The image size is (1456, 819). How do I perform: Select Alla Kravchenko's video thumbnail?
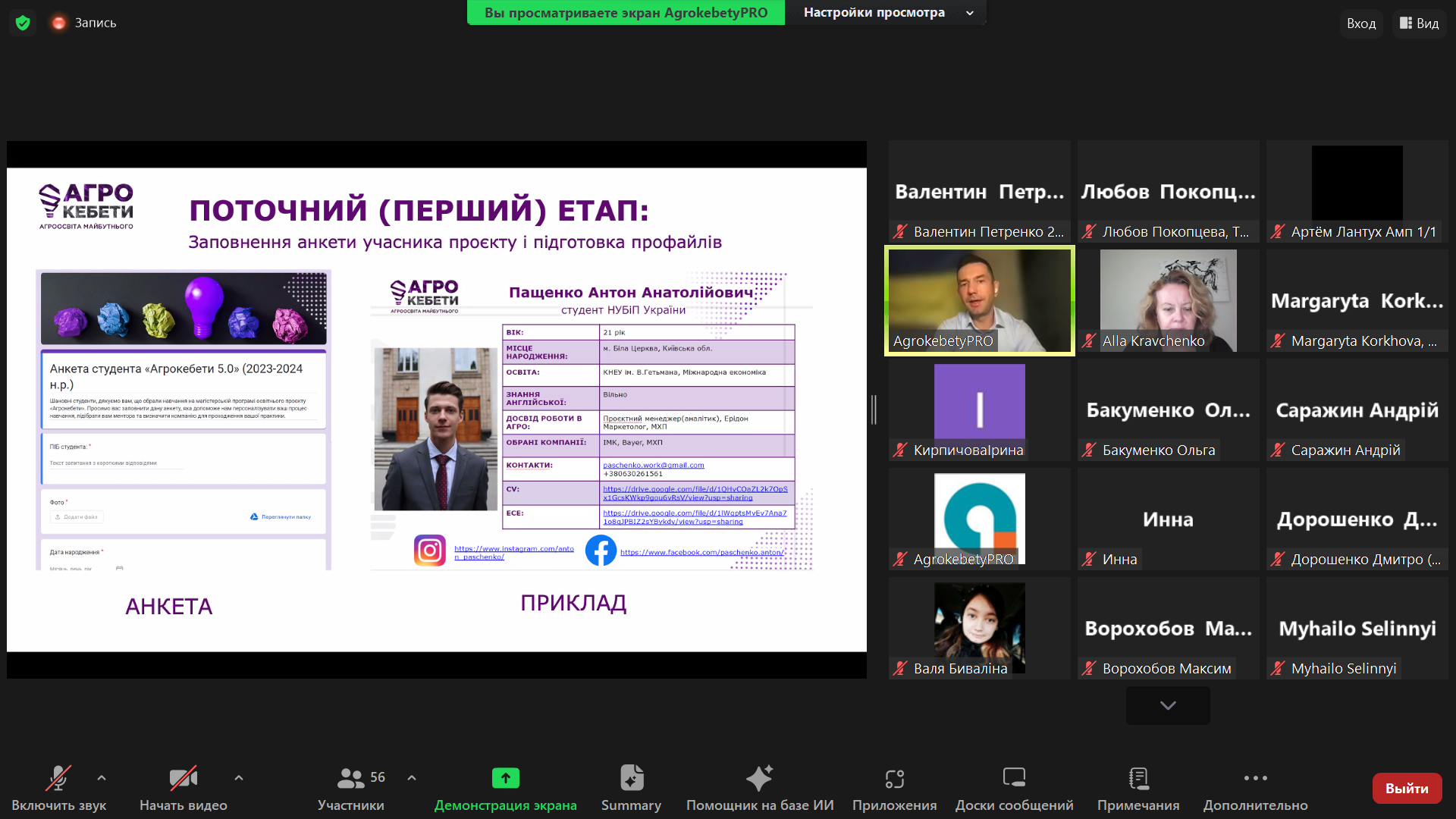[1168, 300]
